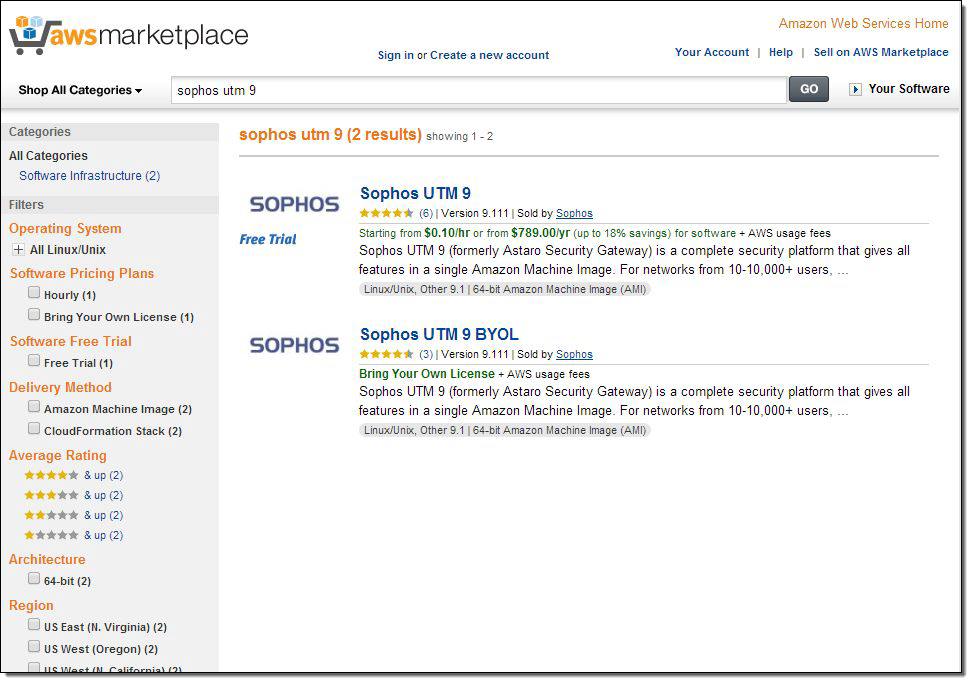
Task: Click the star rating for Sophos UTM 9
Action: pos(386,213)
